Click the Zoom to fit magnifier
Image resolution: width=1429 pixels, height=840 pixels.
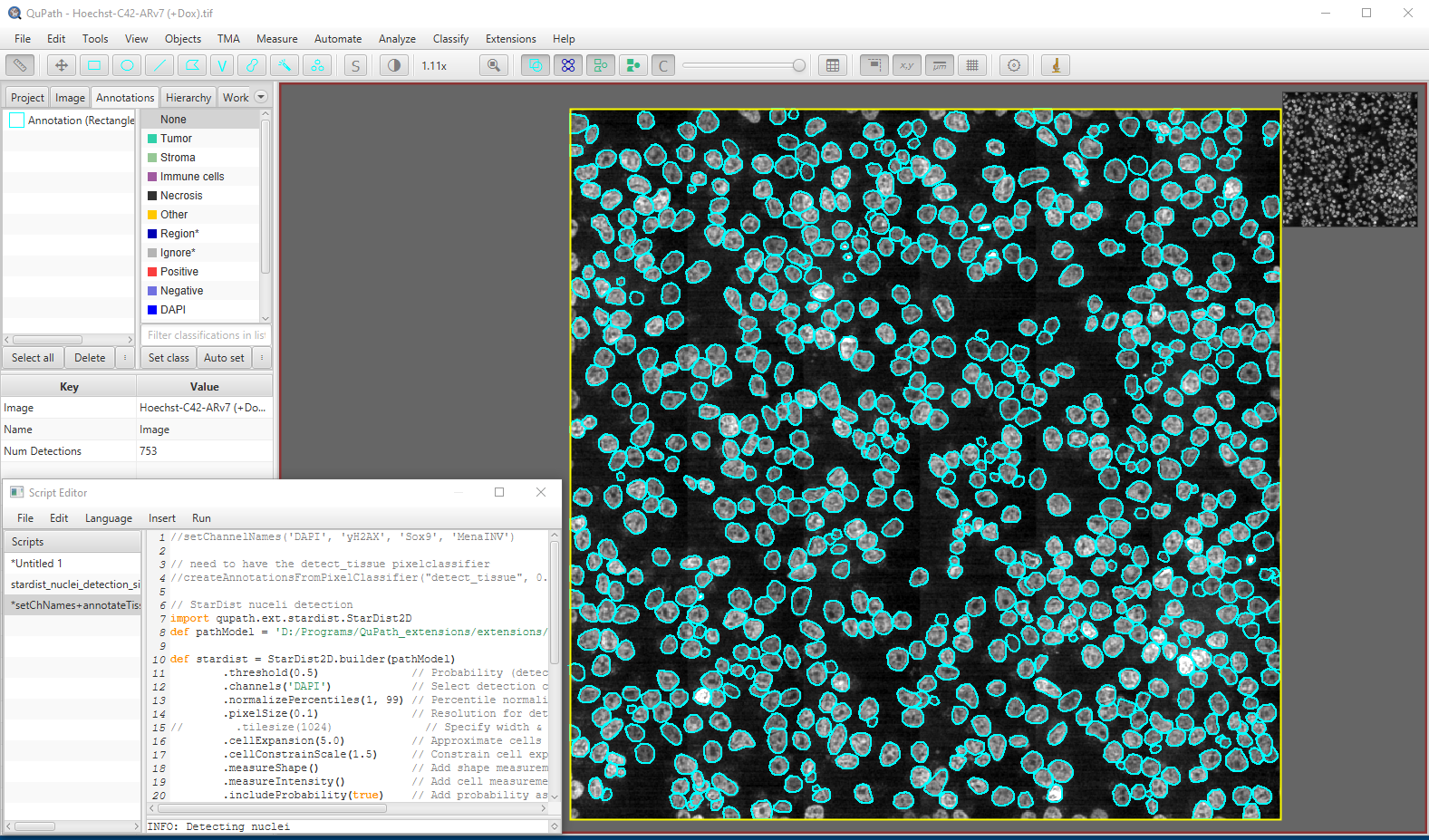(494, 65)
